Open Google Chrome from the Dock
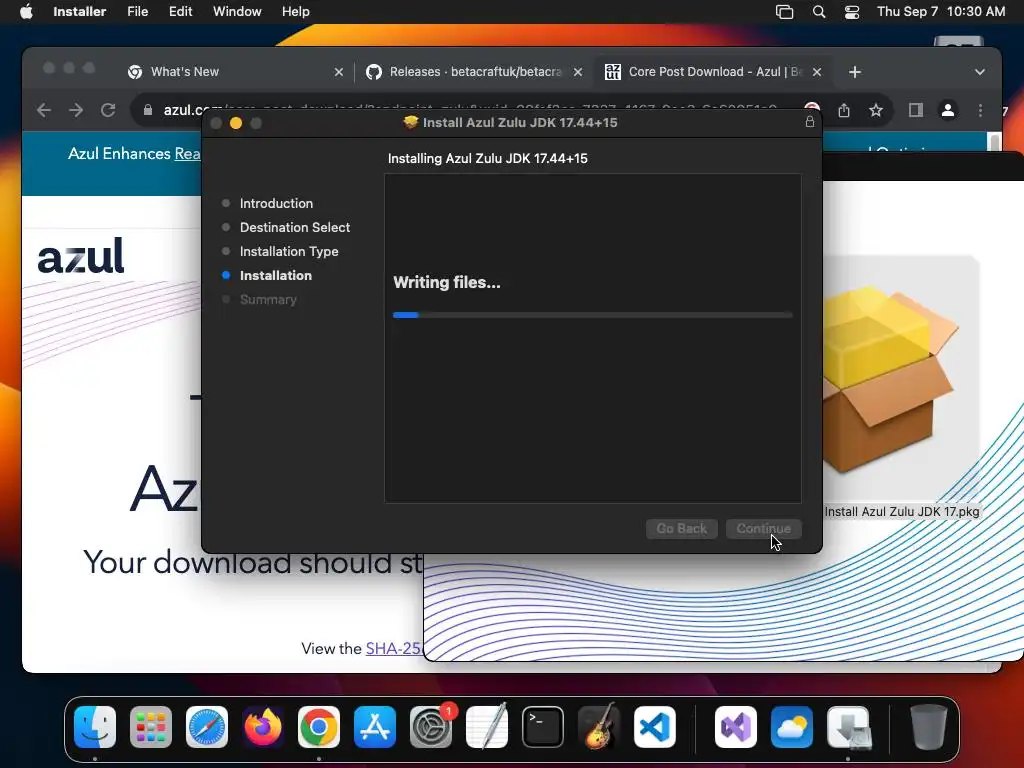1024x768 pixels. click(319, 727)
